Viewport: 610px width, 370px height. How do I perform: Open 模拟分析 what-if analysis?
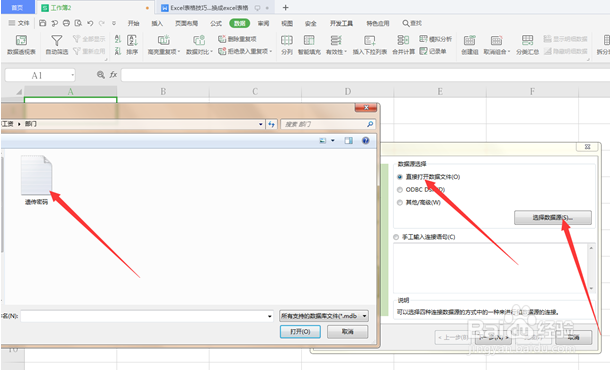coord(436,39)
